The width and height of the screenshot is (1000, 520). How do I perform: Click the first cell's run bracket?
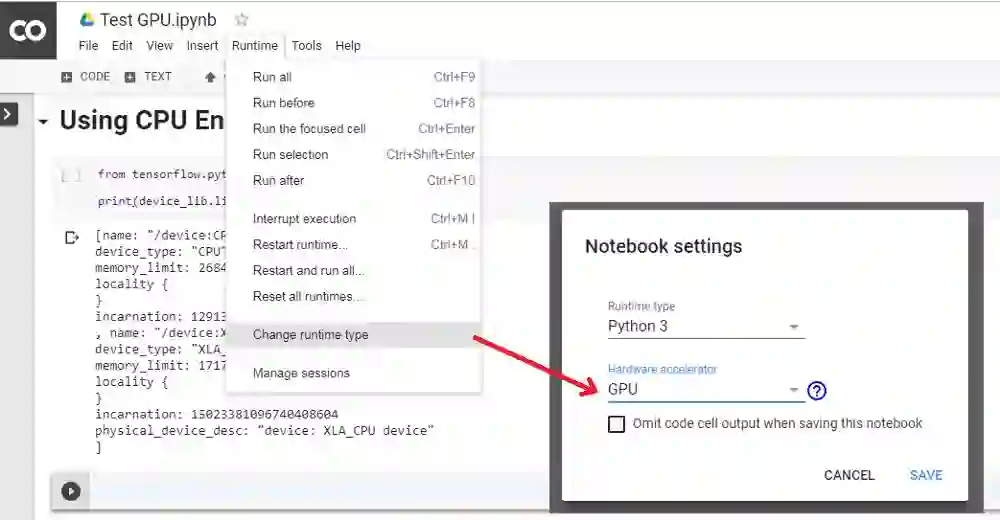[x=71, y=175]
